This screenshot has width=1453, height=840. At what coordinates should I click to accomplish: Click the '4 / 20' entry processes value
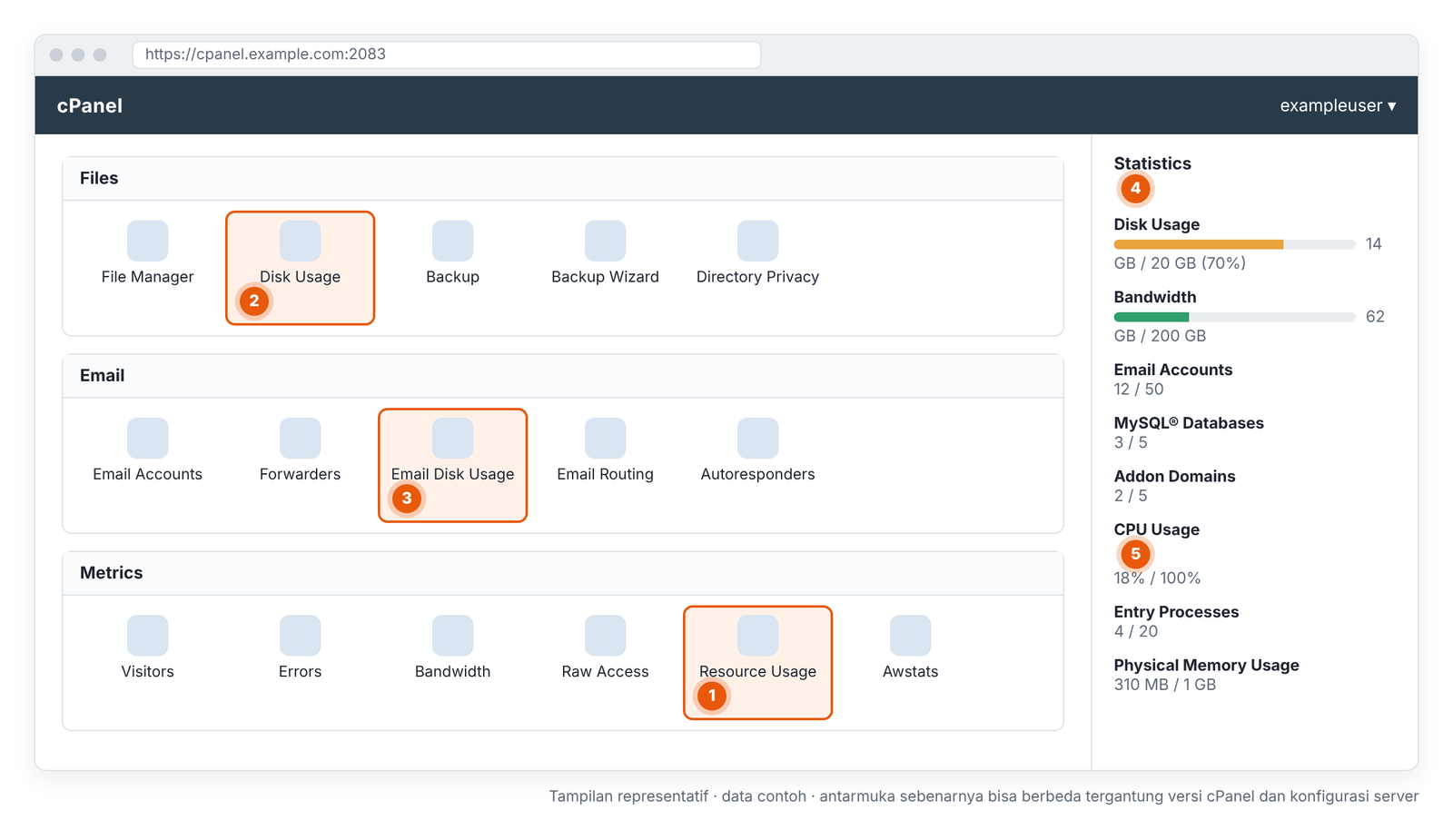[1136, 632]
